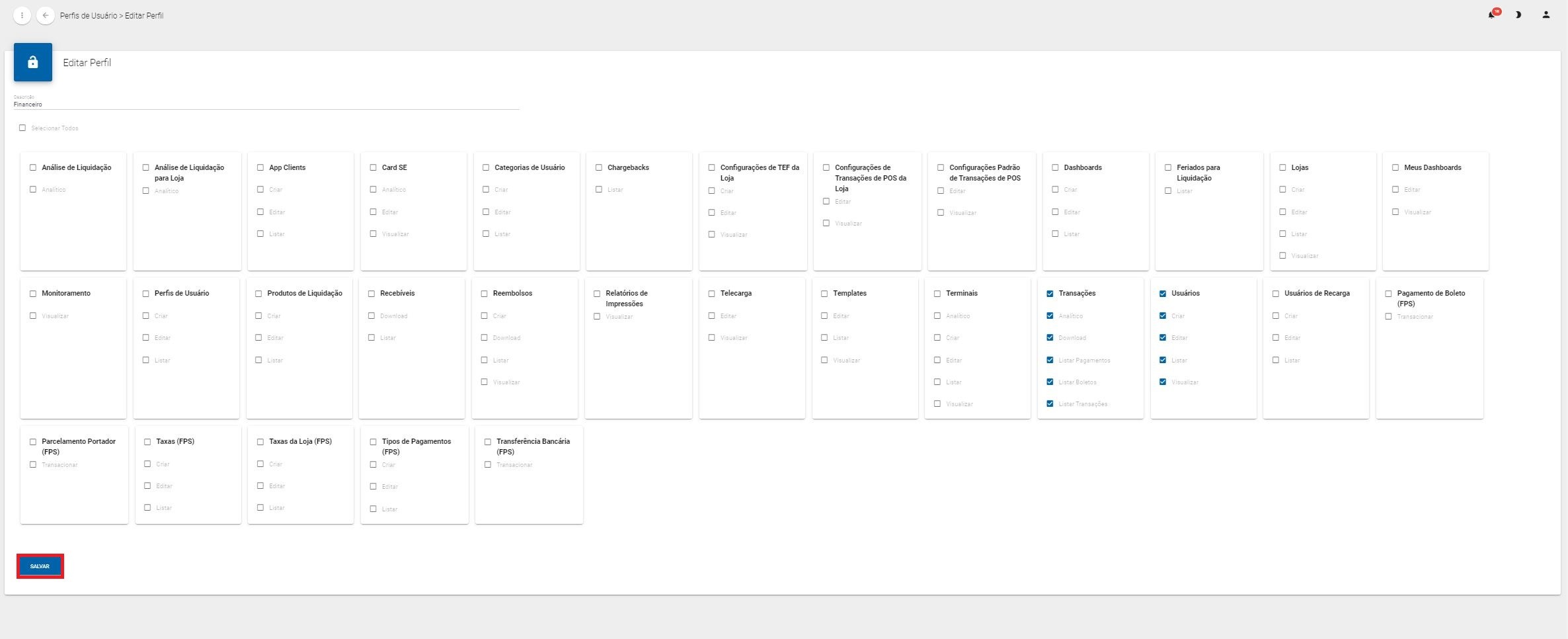Open the three-dot main menu
Viewport: 1568px width, 639px height.
22,15
